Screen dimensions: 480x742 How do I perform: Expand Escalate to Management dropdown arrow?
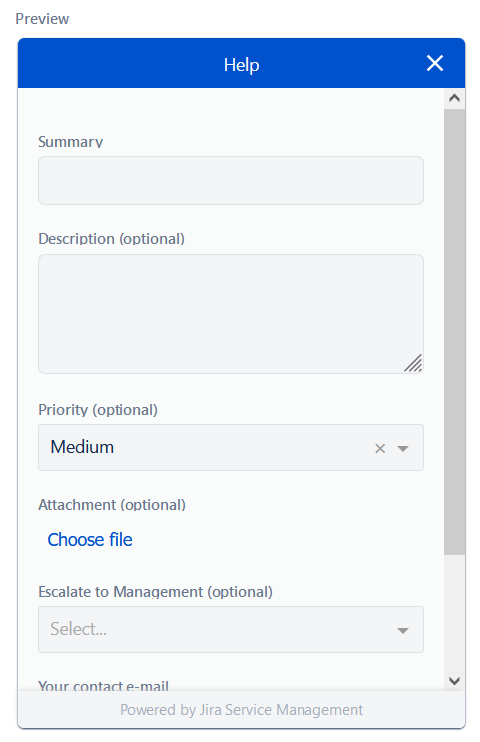tap(402, 630)
